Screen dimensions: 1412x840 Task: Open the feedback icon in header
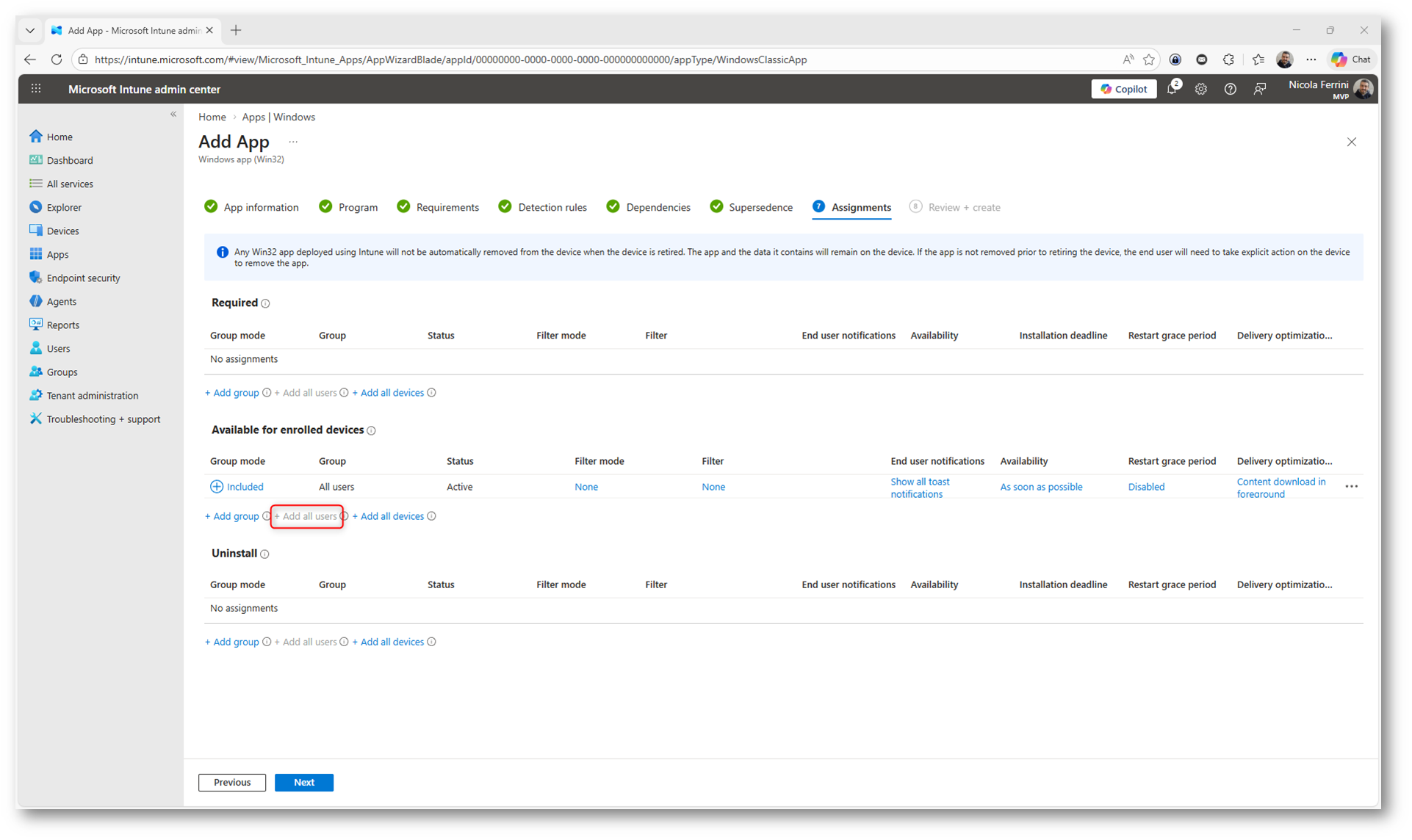(x=1259, y=90)
